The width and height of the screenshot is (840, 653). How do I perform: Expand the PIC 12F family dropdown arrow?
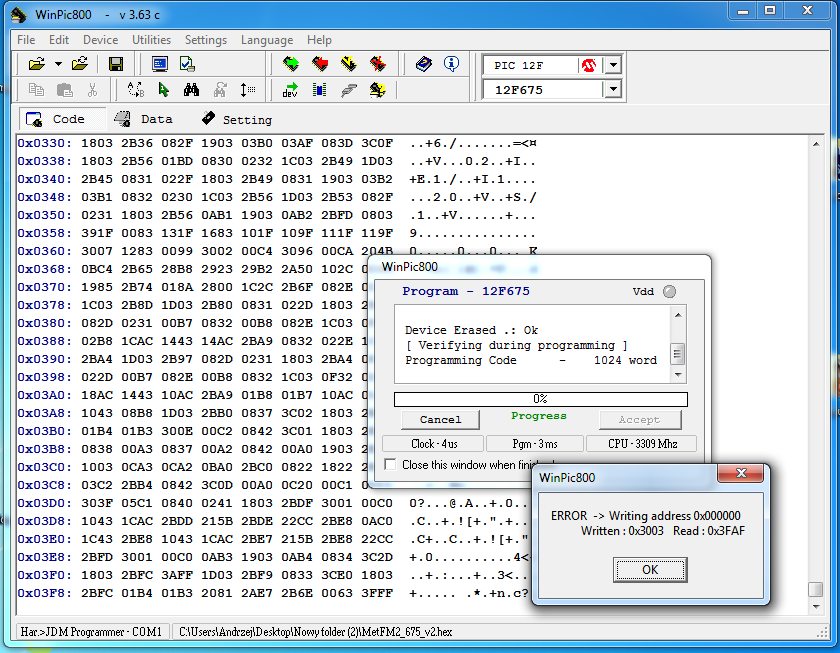pyautogui.click(x=613, y=65)
